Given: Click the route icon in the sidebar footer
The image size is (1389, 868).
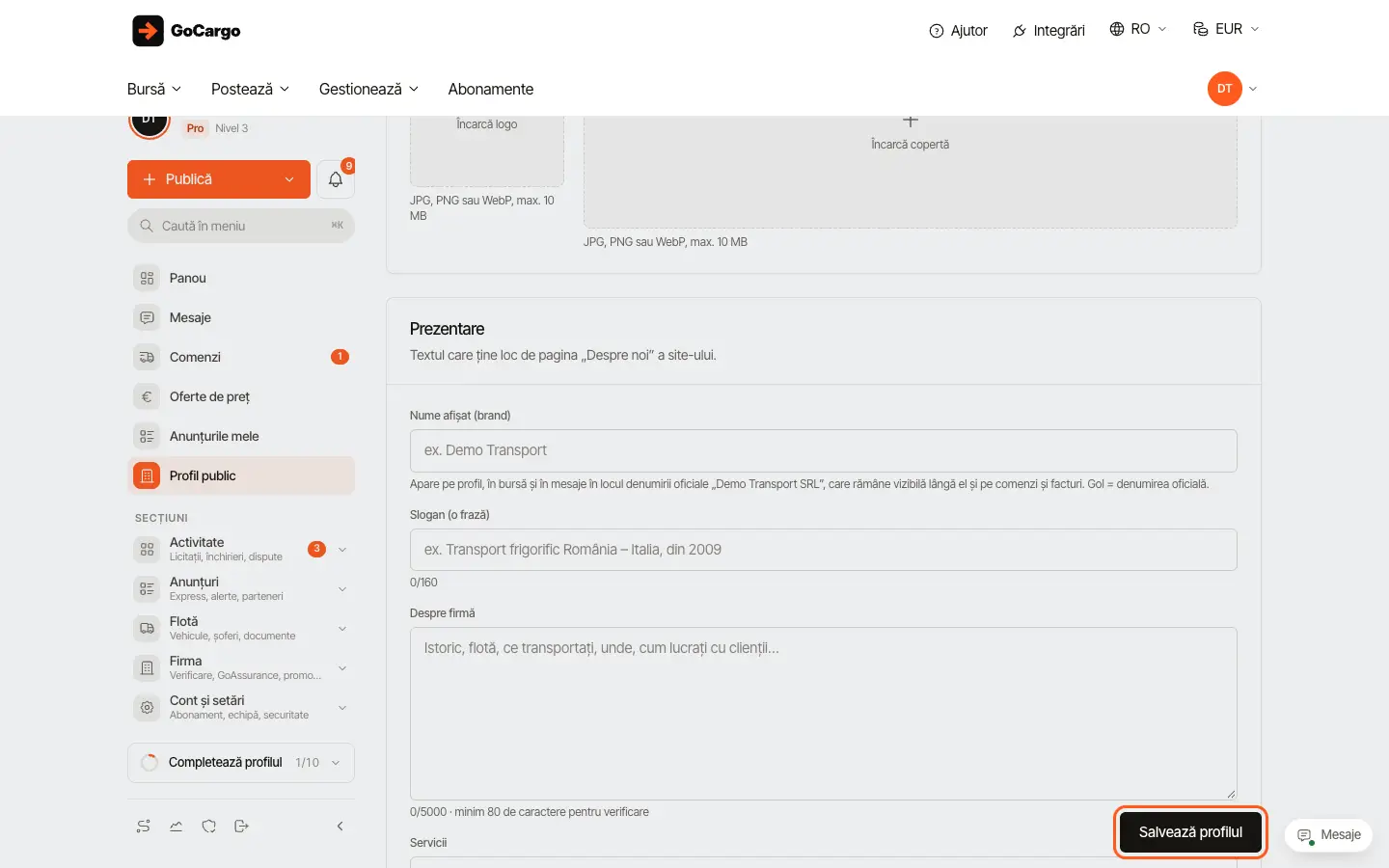Looking at the screenshot, I should pos(144,827).
